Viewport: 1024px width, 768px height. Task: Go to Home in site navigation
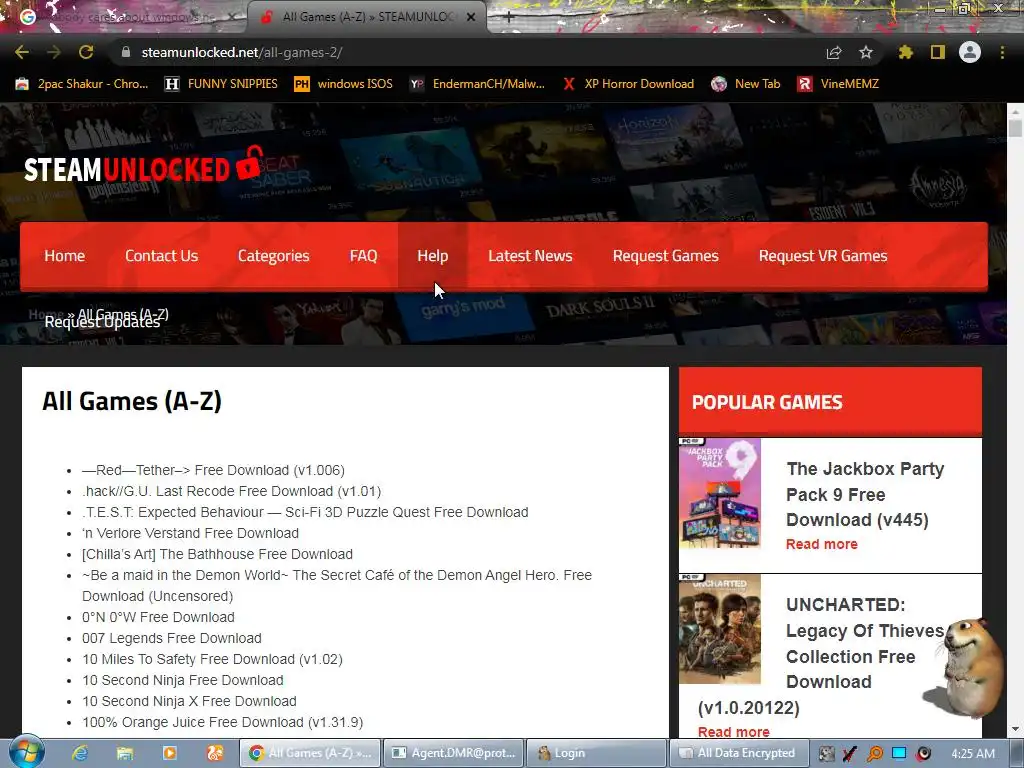65,256
